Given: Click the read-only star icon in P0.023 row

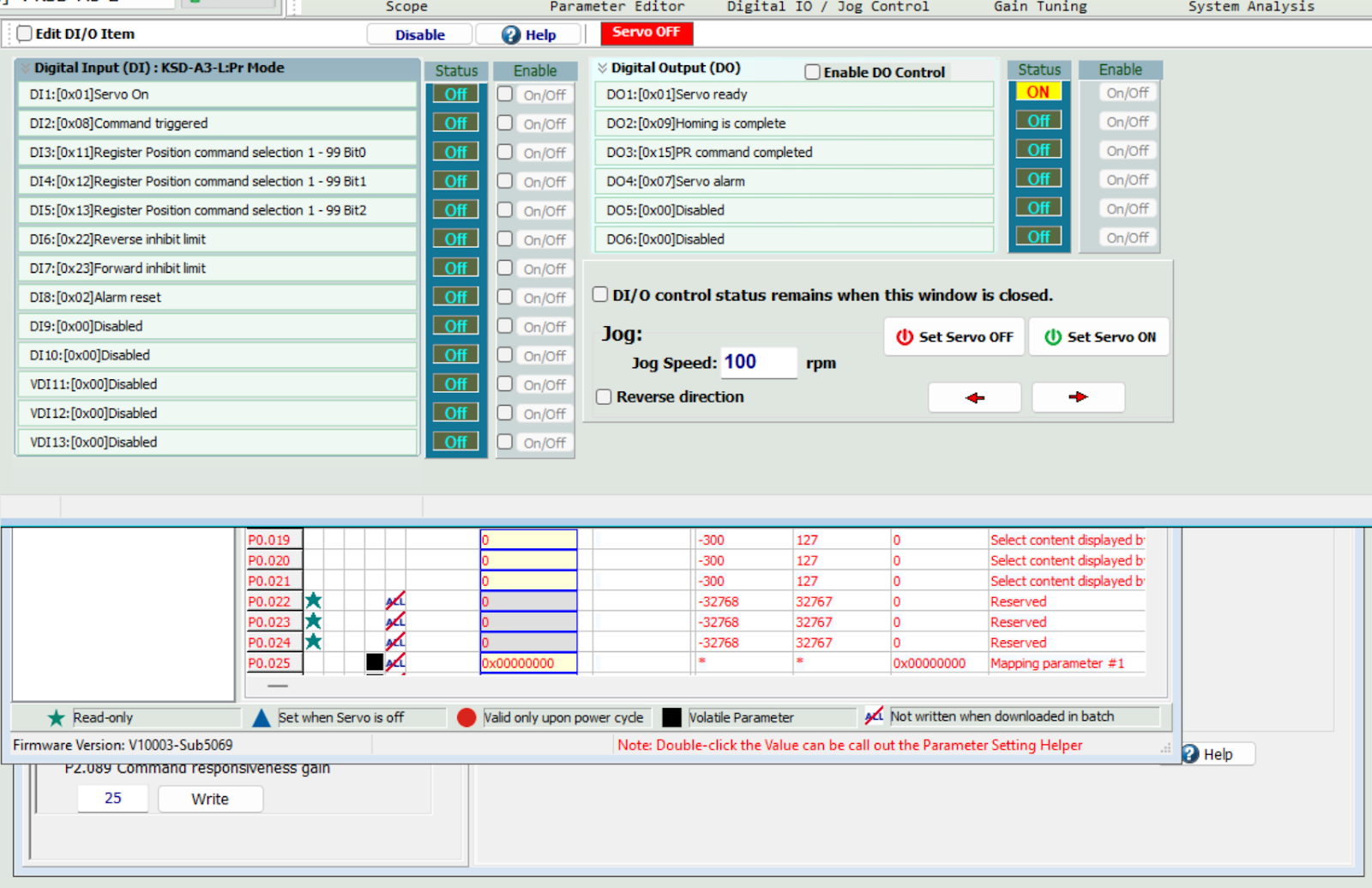Looking at the screenshot, I should [314, 621].
